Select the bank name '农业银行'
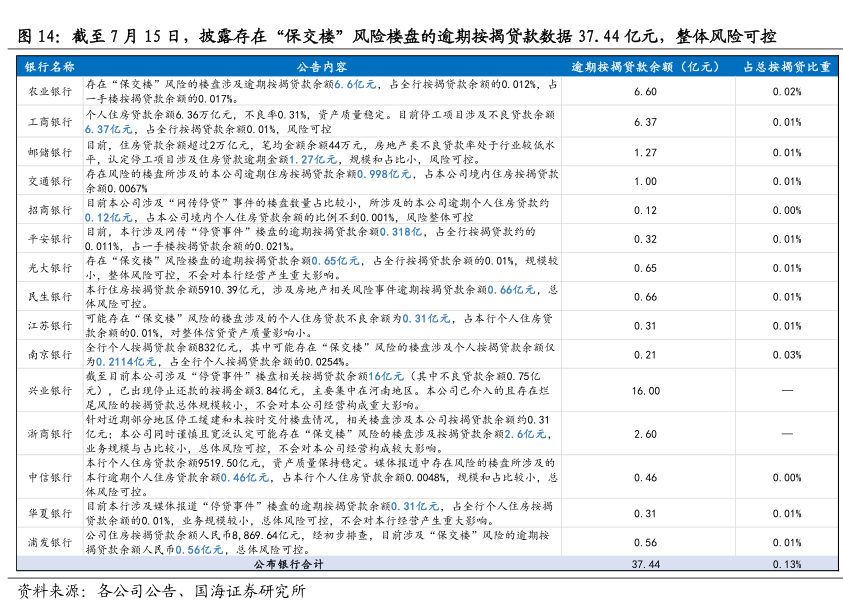Screen dimensions: 843x612 point(50,91)
